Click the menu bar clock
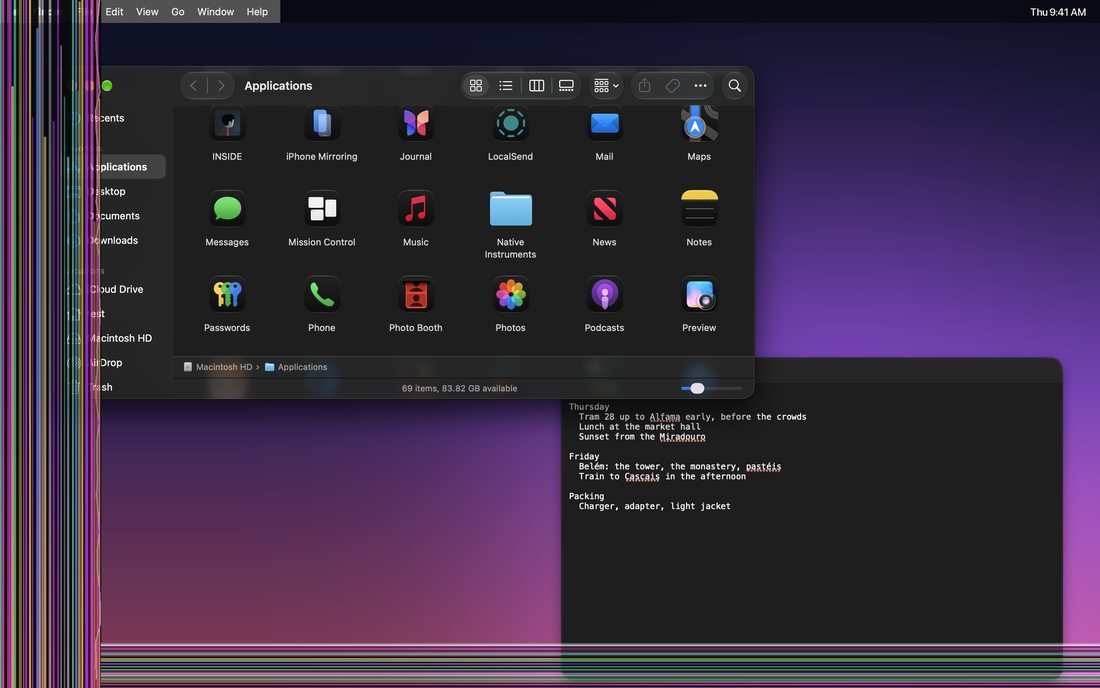The height and width of the screenshot is (688, 1100). (x=1057, y=11)
